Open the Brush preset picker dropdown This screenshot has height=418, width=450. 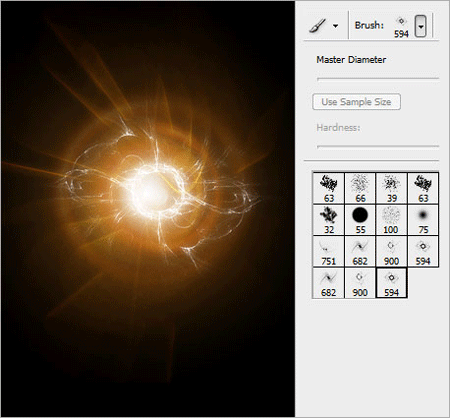(421, 26)
